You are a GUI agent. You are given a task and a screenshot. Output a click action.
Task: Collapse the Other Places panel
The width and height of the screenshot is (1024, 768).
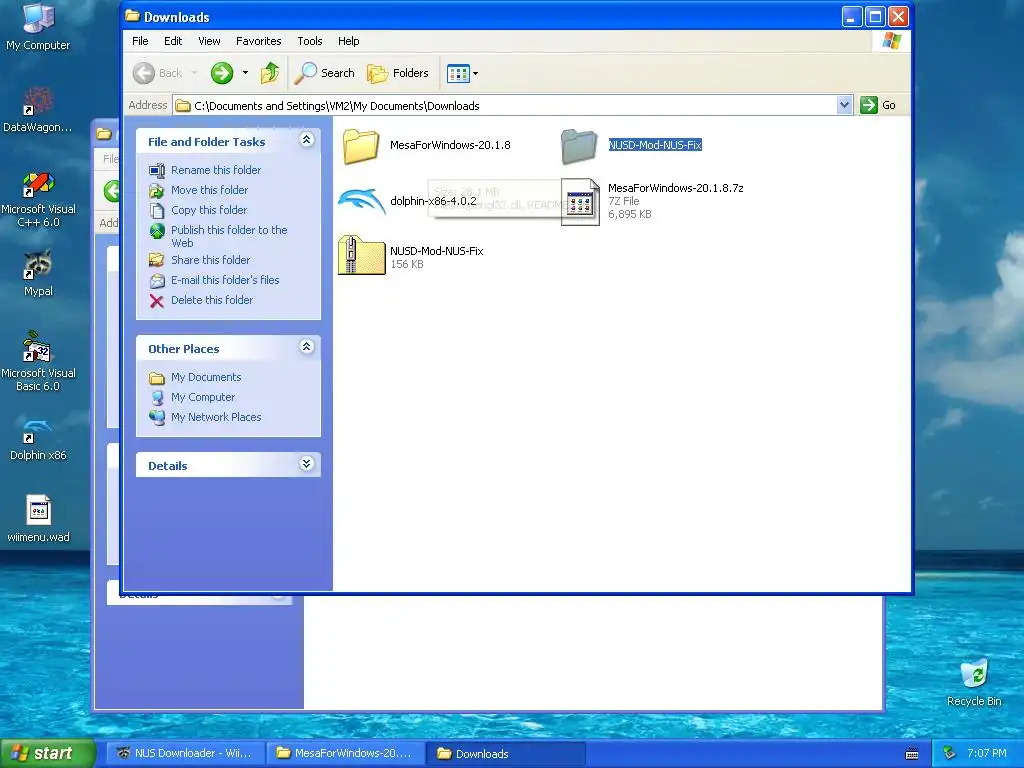[307, 347]
